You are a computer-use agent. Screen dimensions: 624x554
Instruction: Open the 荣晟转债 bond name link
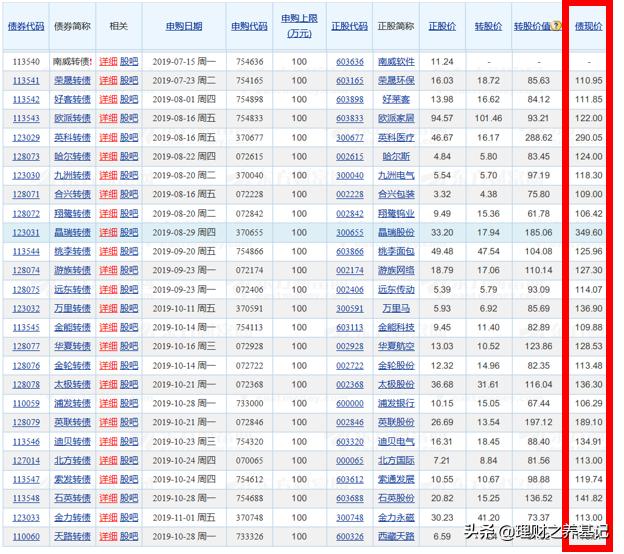pos(72,81)
